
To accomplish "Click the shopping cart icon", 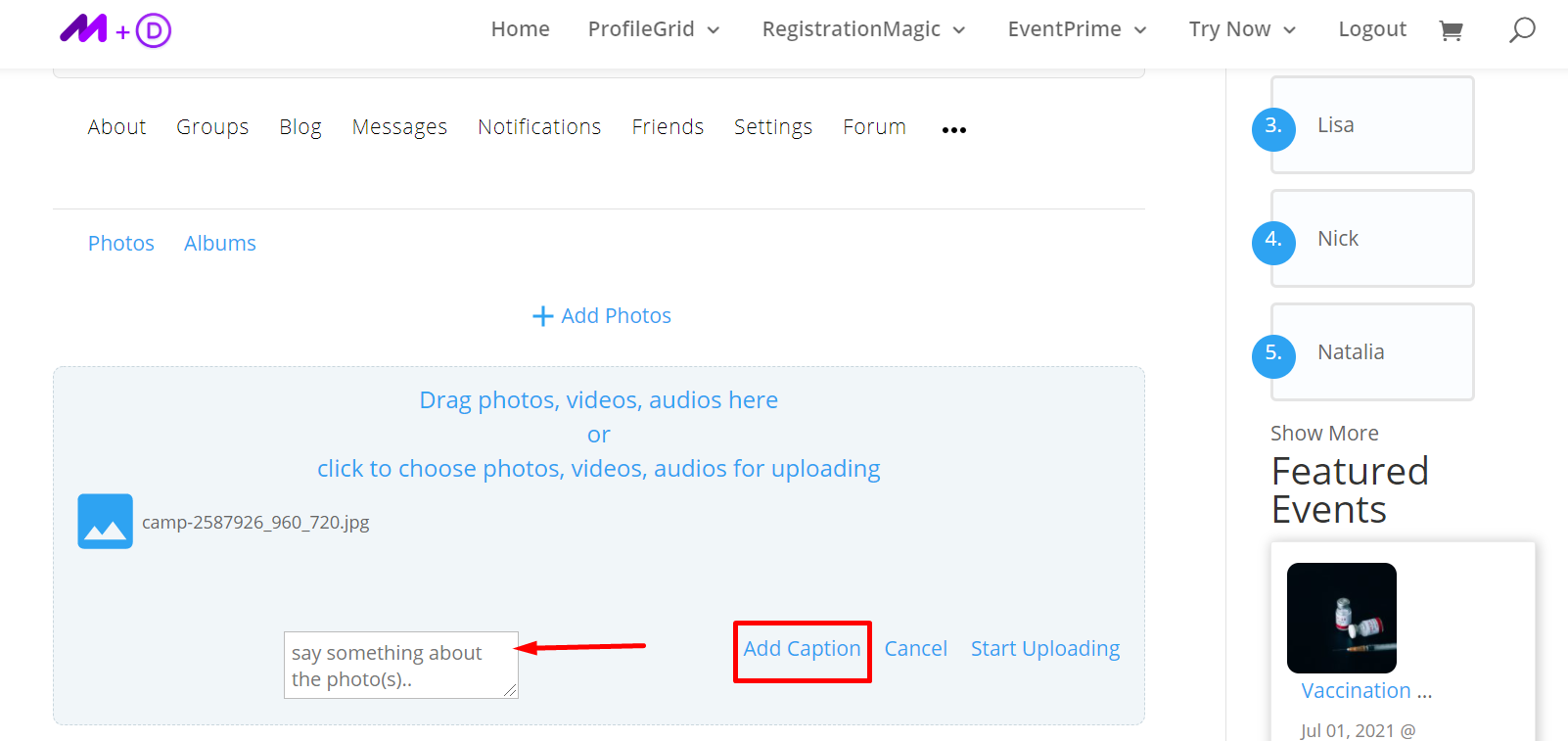I will pyautogui.click(x=1451, y=30).
